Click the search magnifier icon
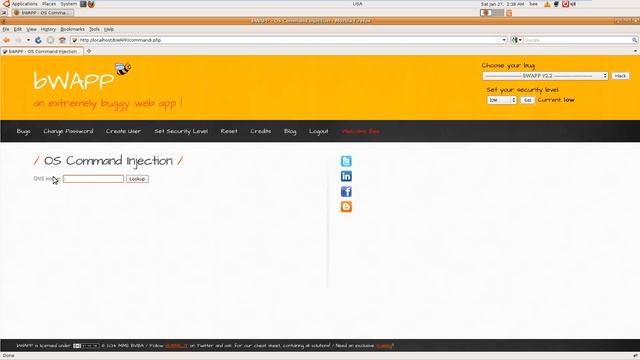This screenshot has height=360, width=640. pos(634,40)
